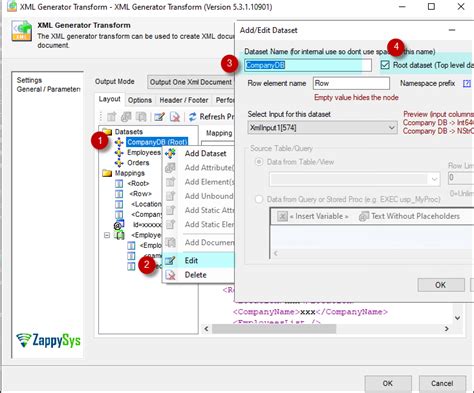Click the <Root> mapping element icon

[119, 183]
